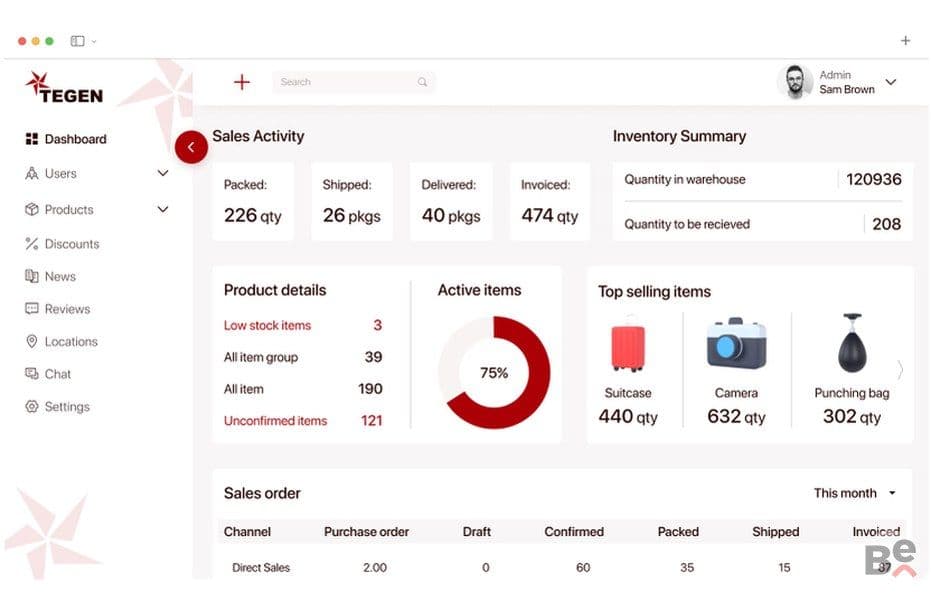Screen dimensions: 931x600
Task: Click the Discounts percent icon
Action: tap(31, 244)
